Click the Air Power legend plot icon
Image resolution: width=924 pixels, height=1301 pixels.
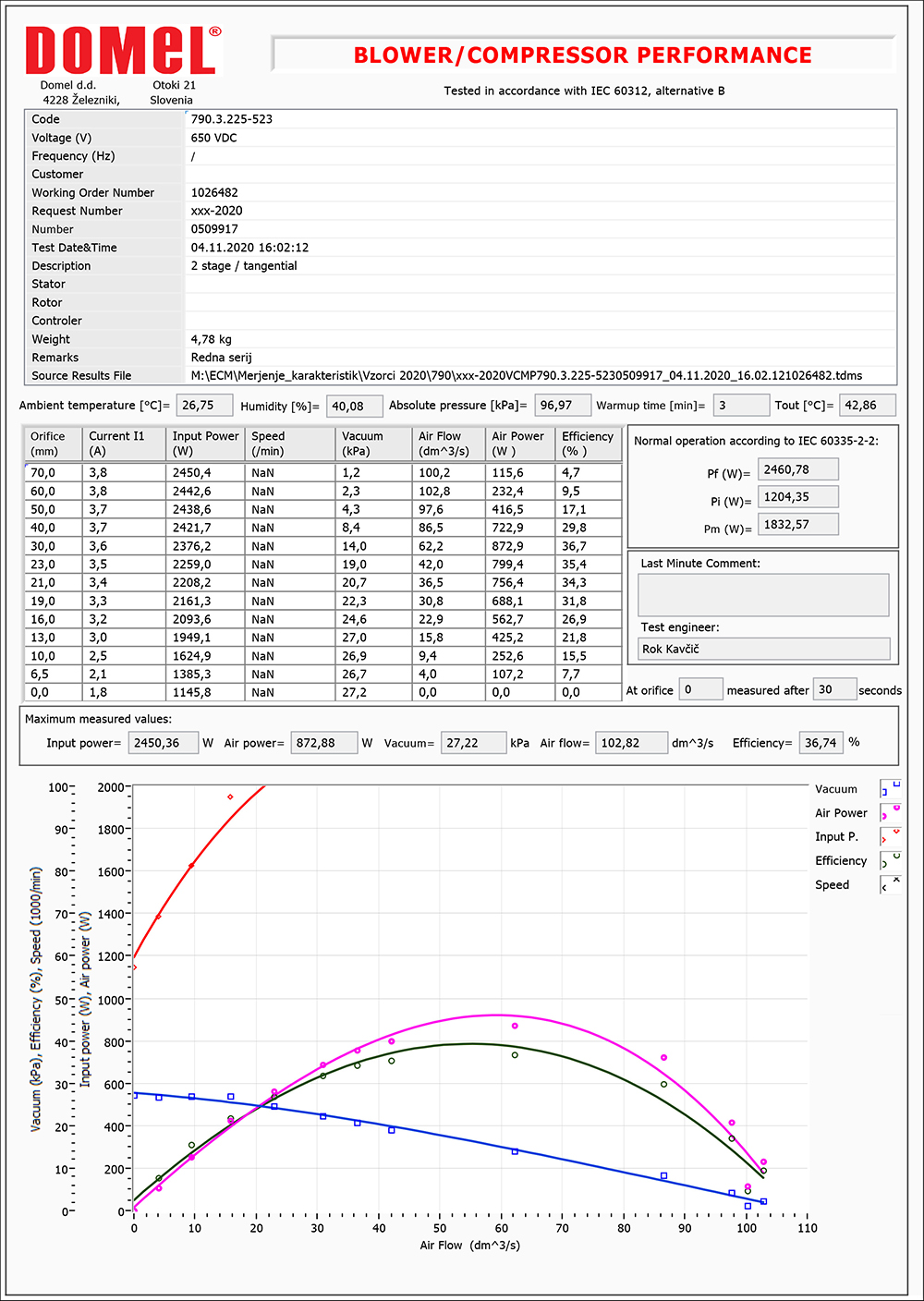pos(890,813)
